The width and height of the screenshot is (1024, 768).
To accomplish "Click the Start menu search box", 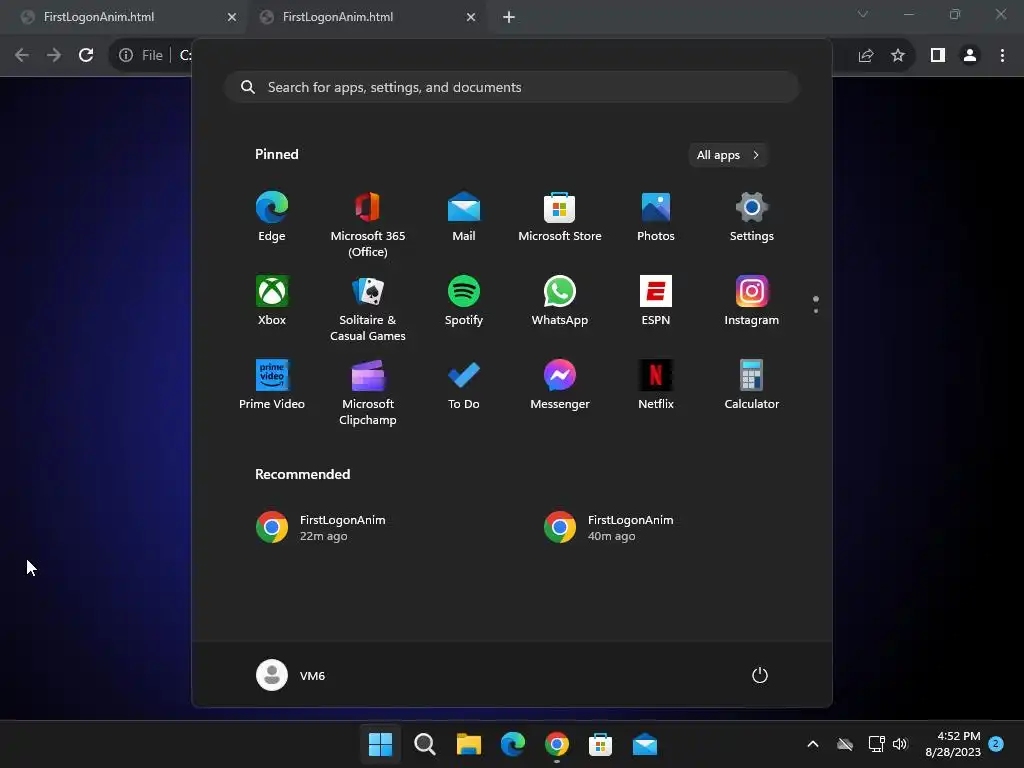I will tap(512, 87).
